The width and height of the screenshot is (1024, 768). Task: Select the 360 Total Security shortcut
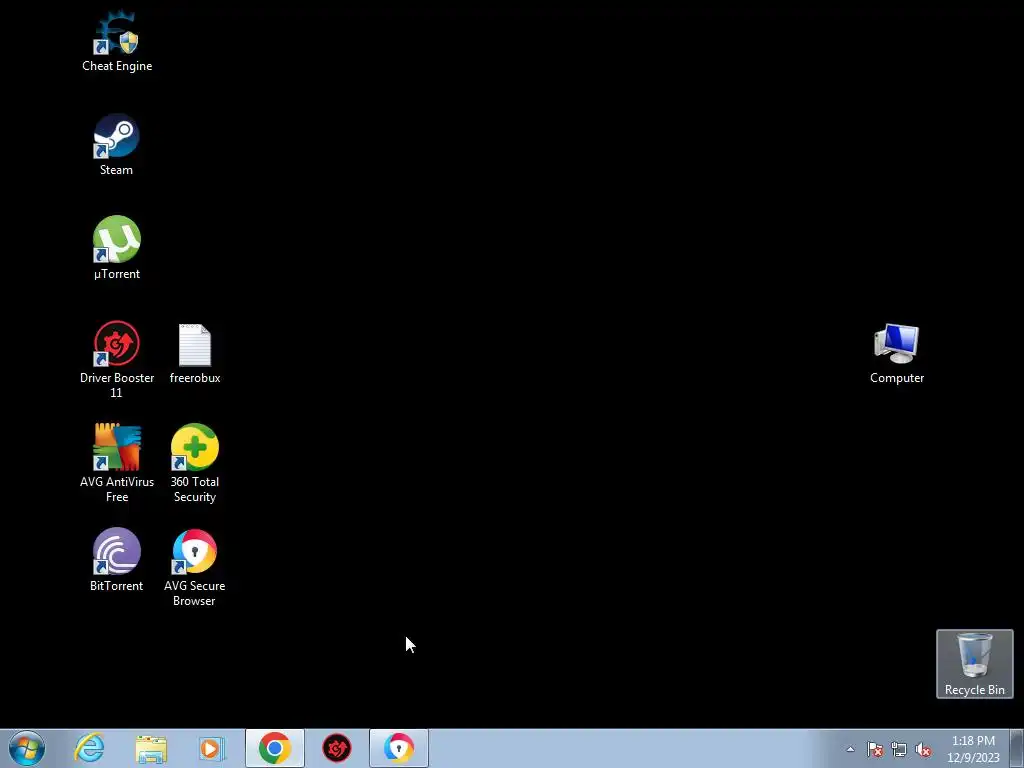[x=195, y=463]
